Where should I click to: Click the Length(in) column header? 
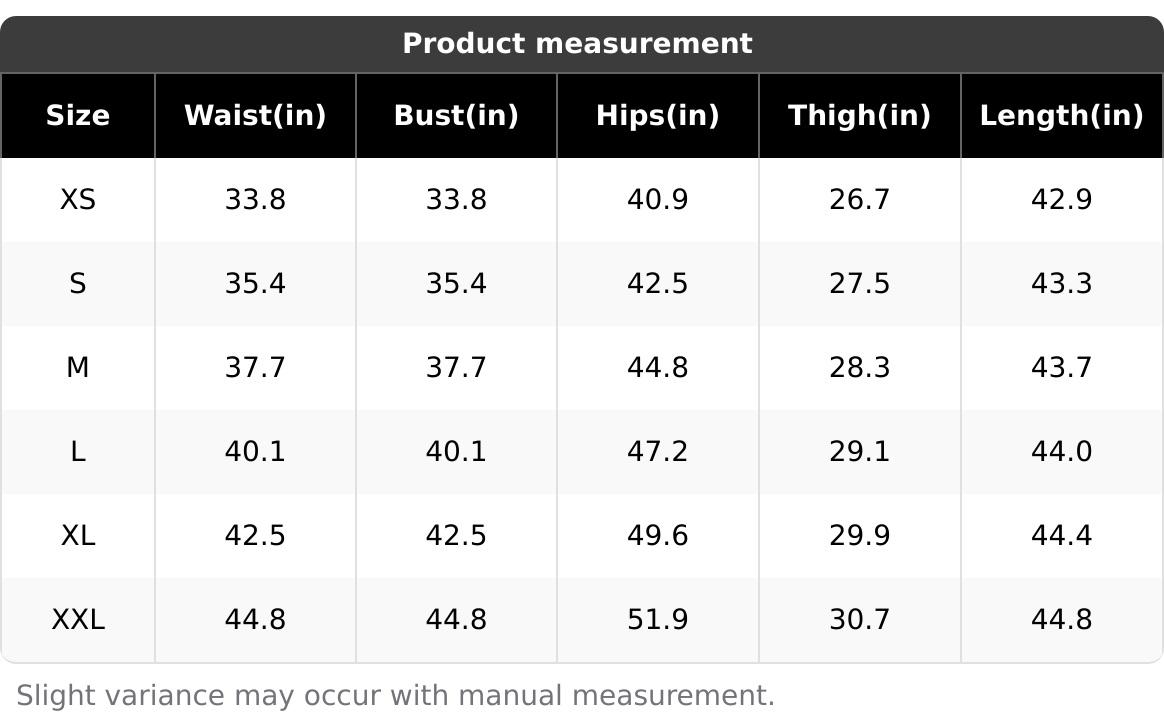(x=1061, y=116)
